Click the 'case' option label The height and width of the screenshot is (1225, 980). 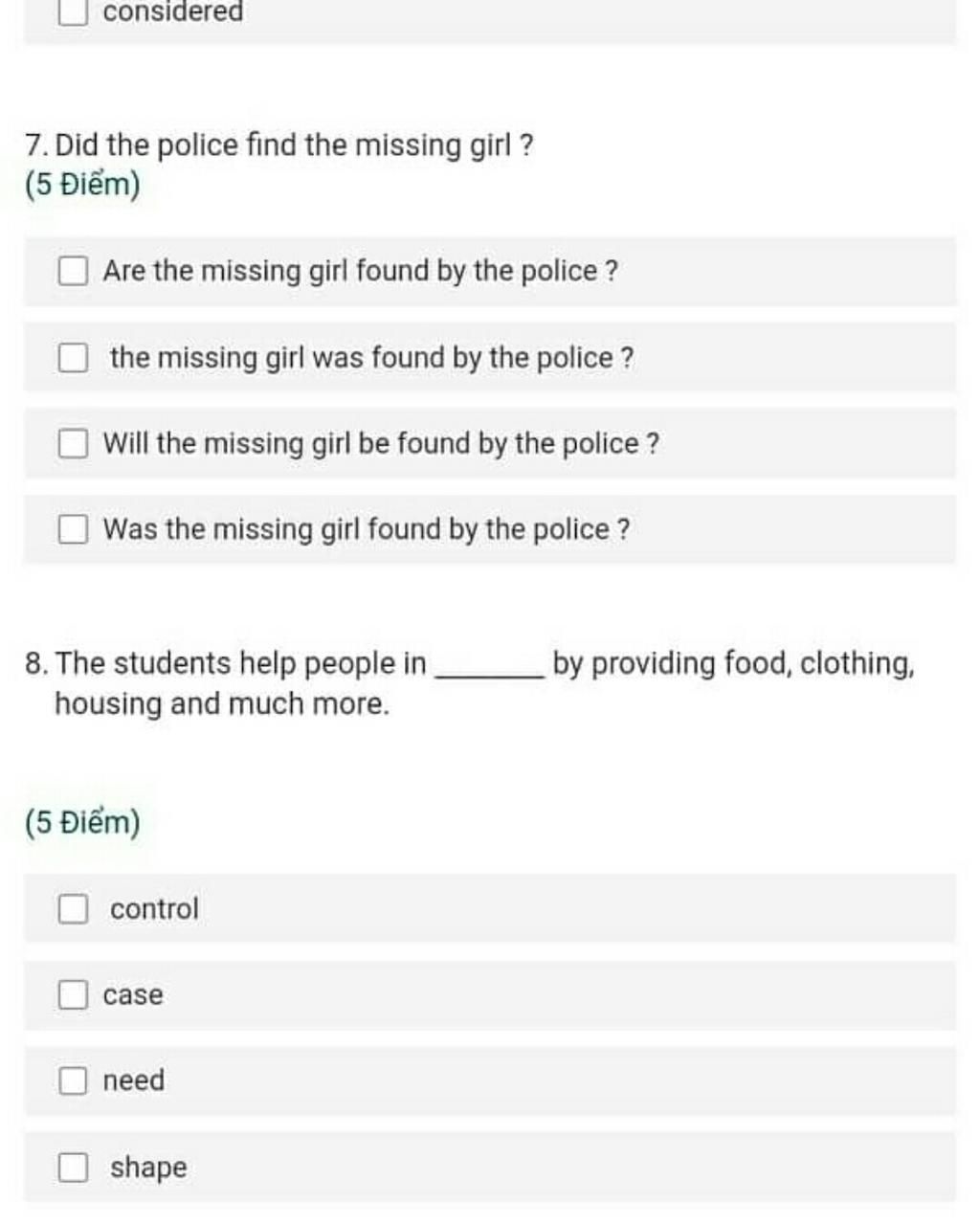tap(133, 995)
